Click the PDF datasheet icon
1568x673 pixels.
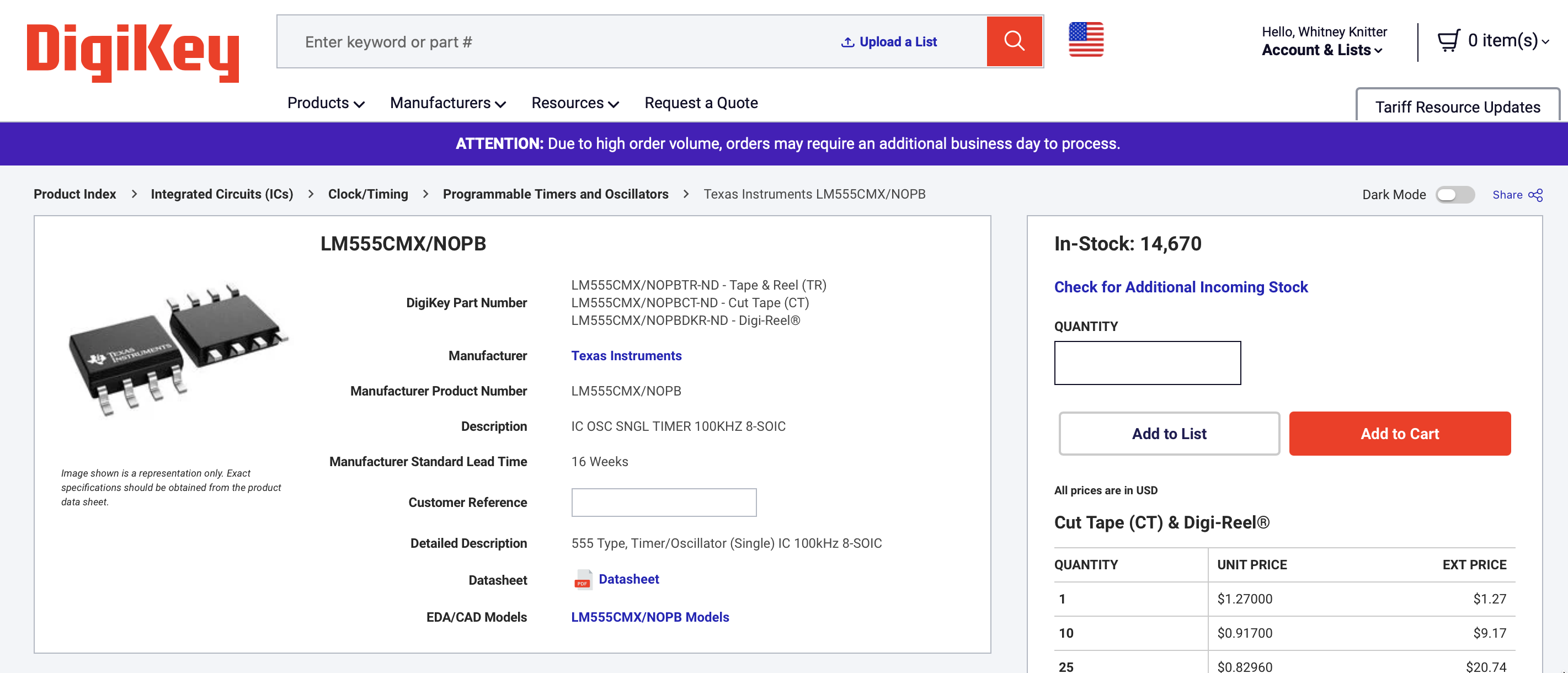pos(583,580)
